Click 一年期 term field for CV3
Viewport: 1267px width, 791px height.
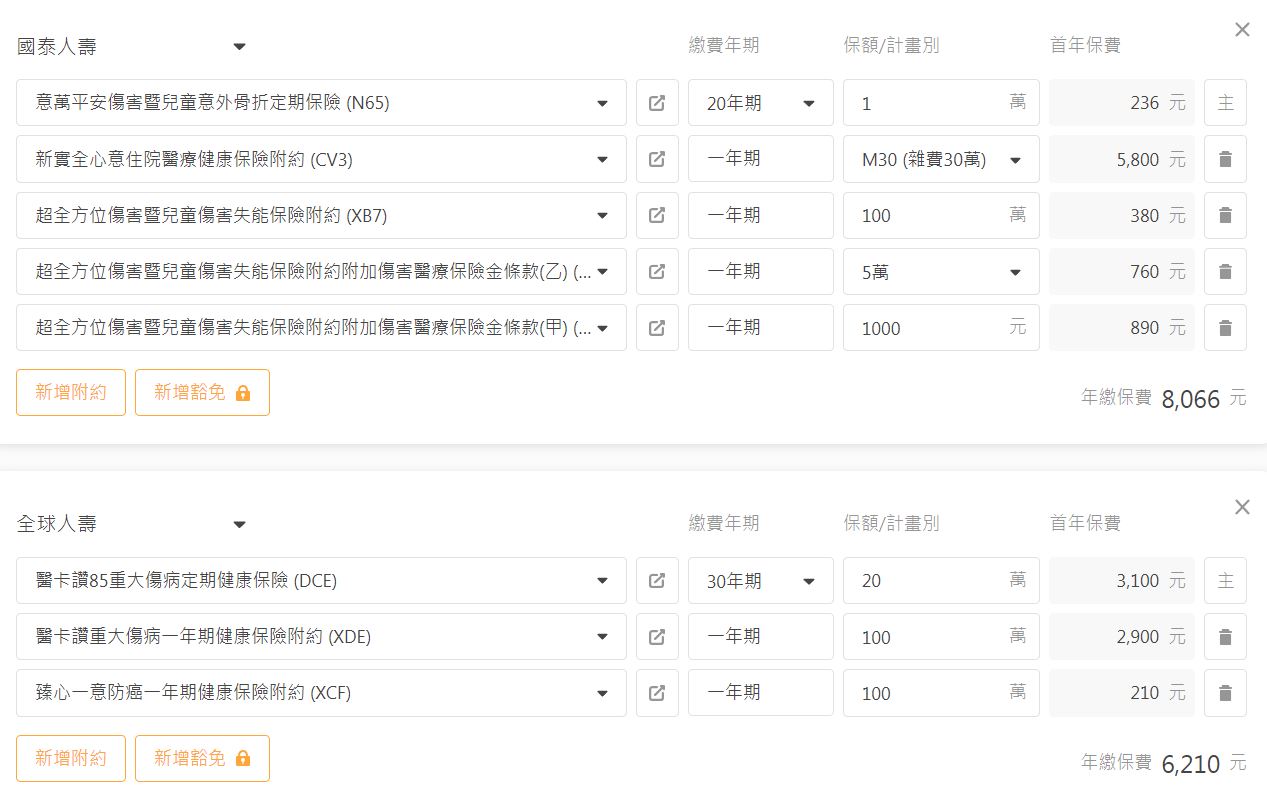click(x=761, y=159)
